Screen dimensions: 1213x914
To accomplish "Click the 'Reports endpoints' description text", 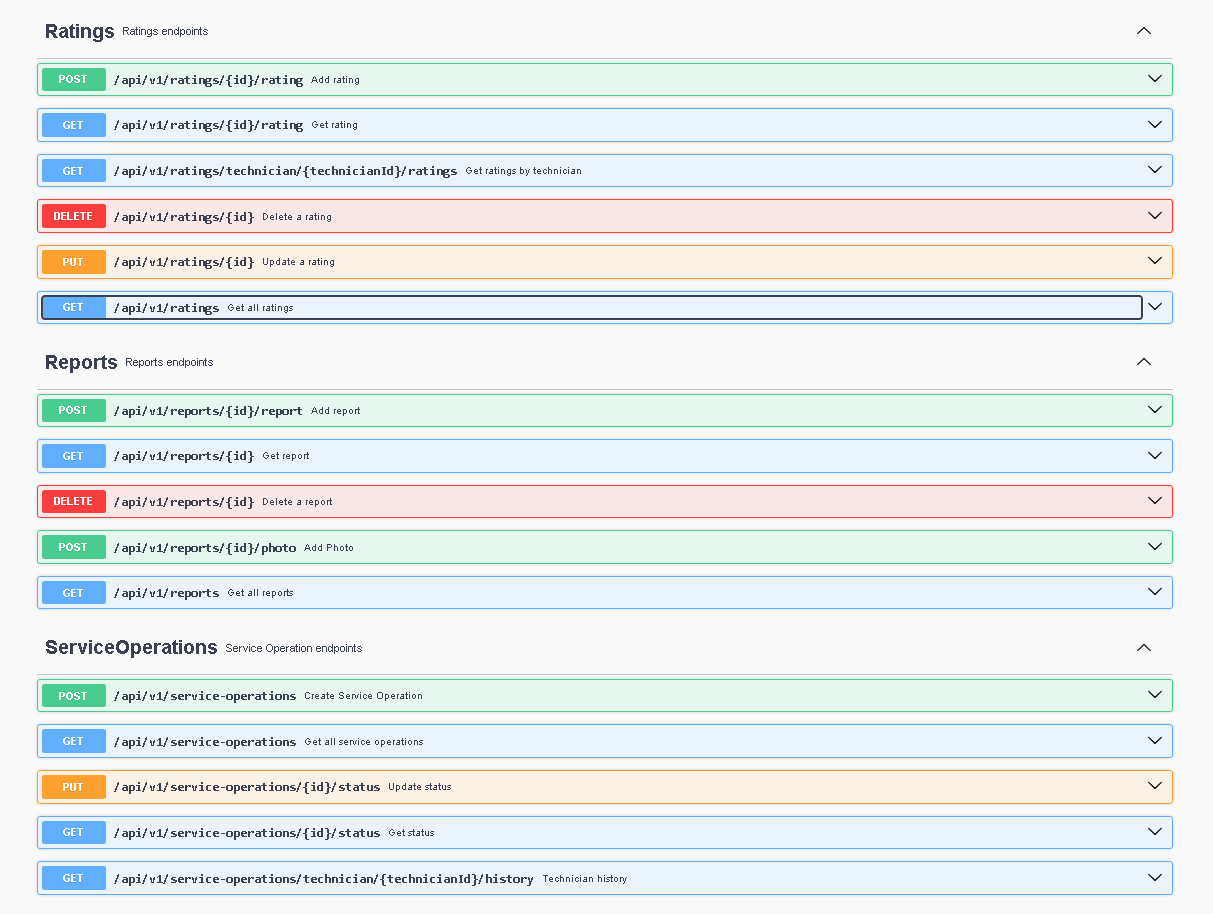I will coord(169,362).
